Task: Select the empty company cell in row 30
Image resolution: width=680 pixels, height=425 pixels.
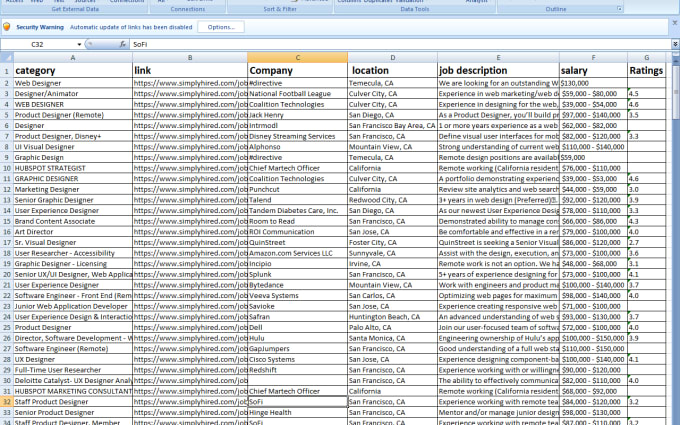Action: pos(298,381)
